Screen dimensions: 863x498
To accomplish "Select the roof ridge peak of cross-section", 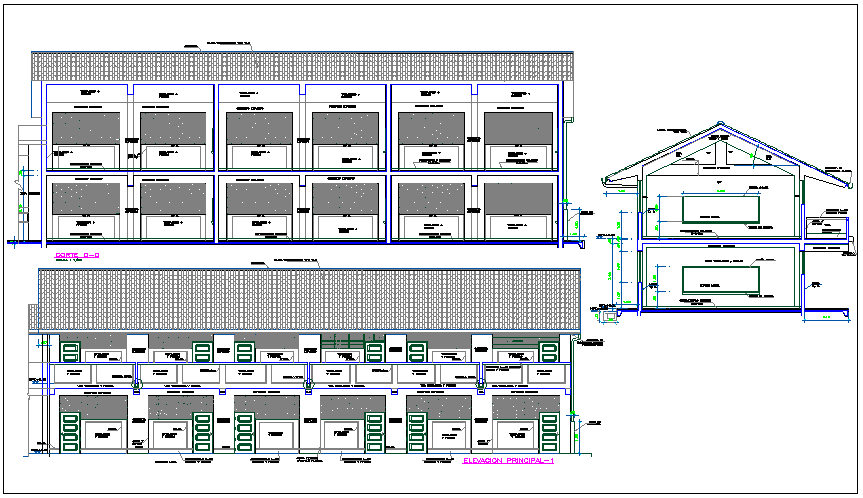I will (720, 127).
